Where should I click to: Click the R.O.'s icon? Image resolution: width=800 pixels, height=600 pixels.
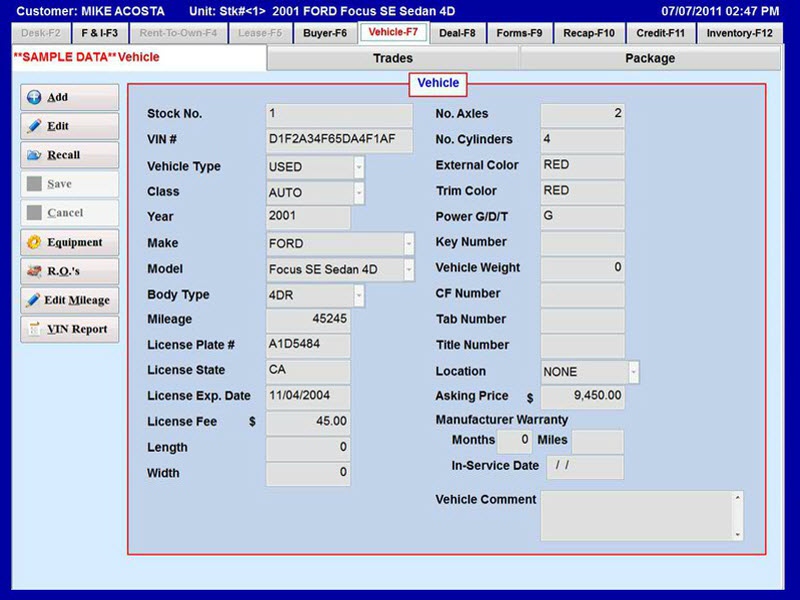33,271
